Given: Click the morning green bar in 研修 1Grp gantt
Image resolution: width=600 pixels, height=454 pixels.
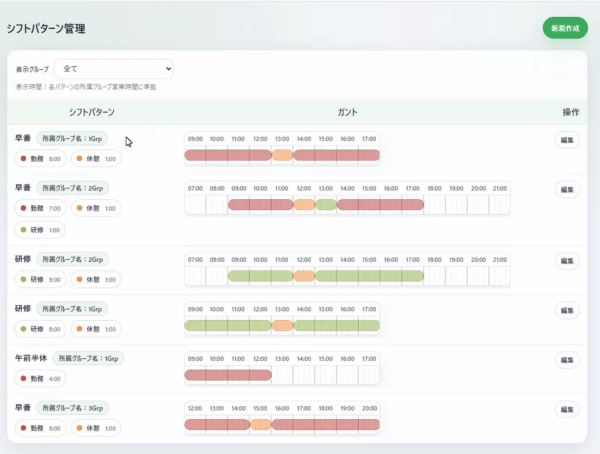Looking at the screenshot, I should 228,325.
